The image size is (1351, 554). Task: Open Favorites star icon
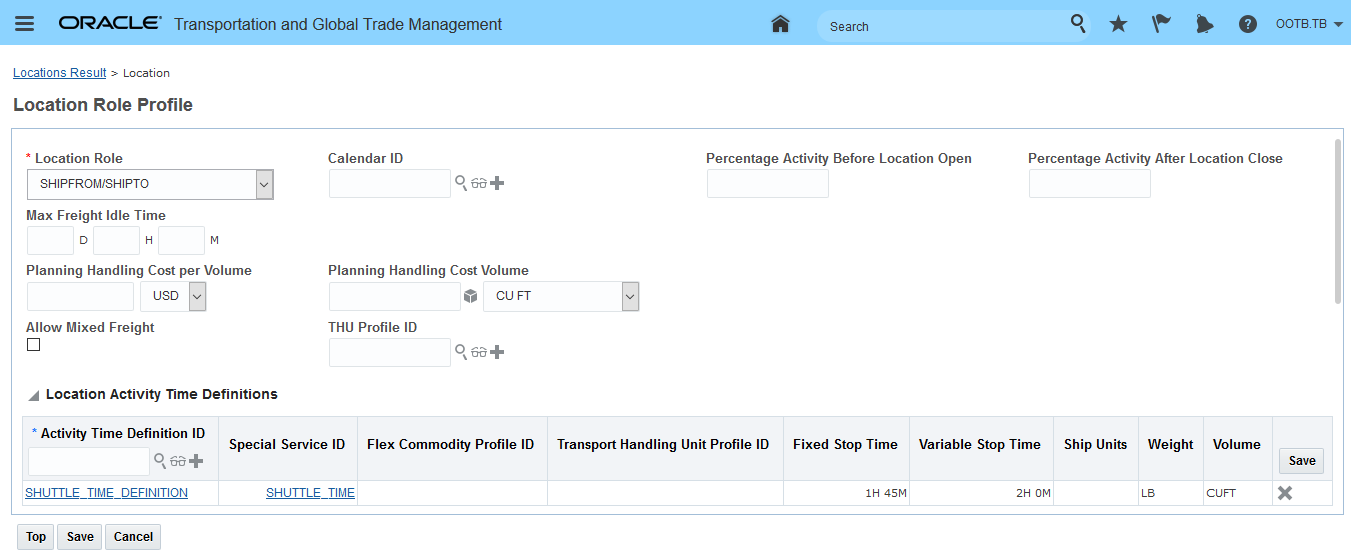(x=1118, y=24)
